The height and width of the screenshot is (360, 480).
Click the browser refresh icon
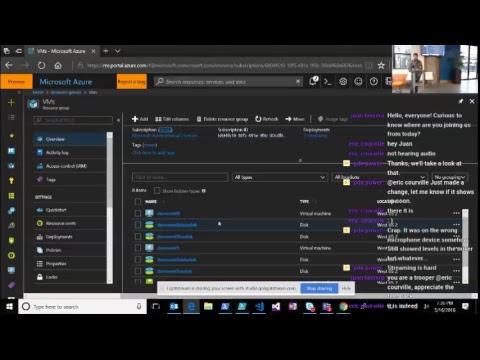[41, 65]
